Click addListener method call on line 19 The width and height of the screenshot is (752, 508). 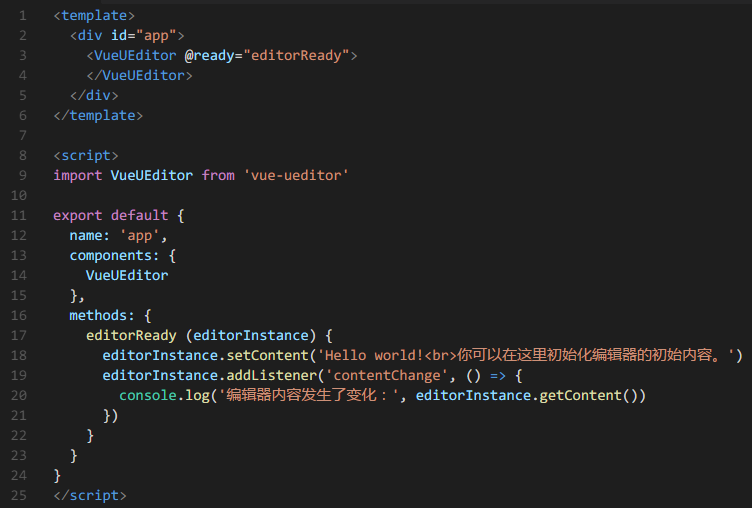(271, 376)
